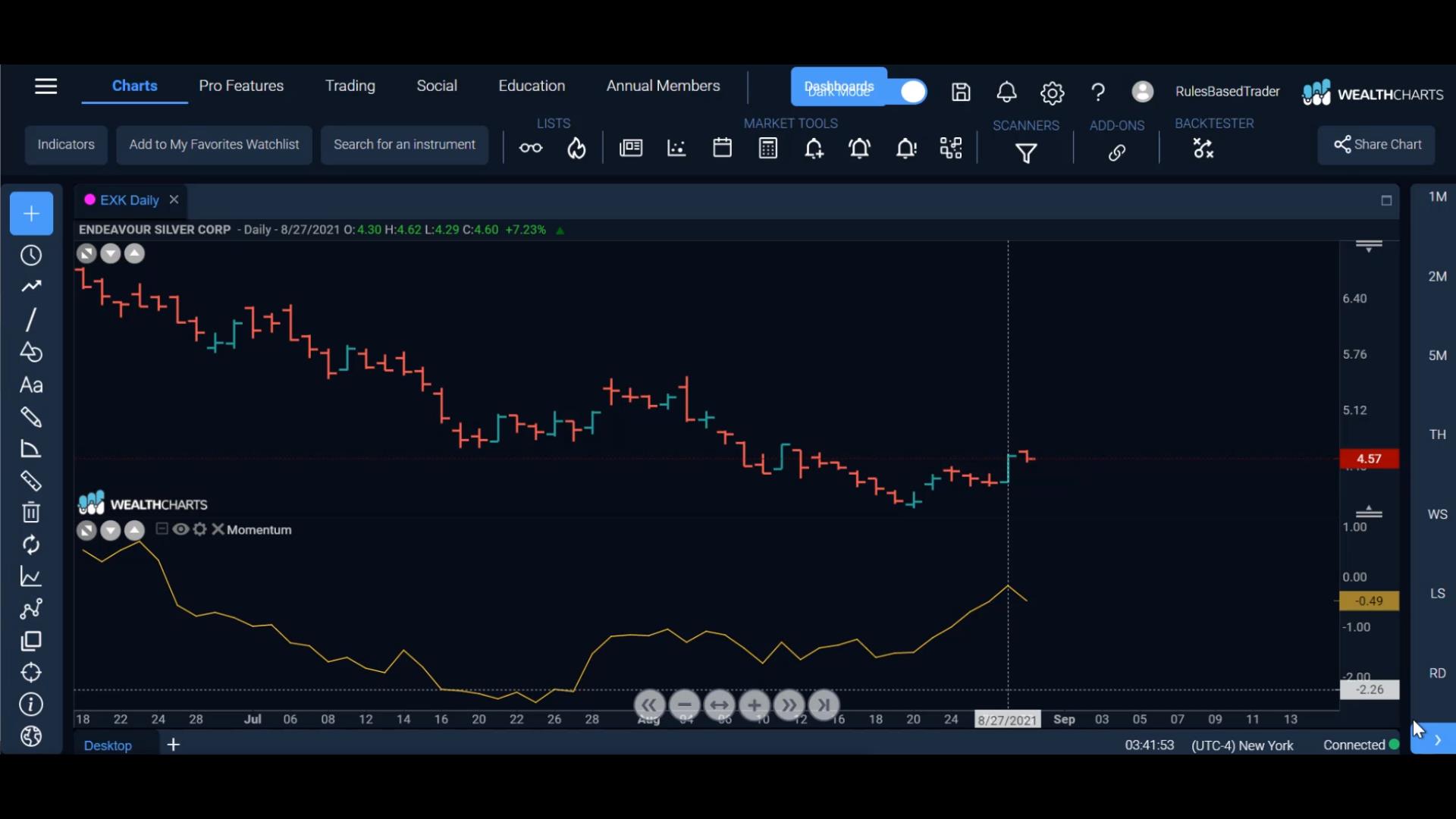Click the connected nodes graph icon
The height and width of the screenshot is (819, 1456).
point(31,609)
